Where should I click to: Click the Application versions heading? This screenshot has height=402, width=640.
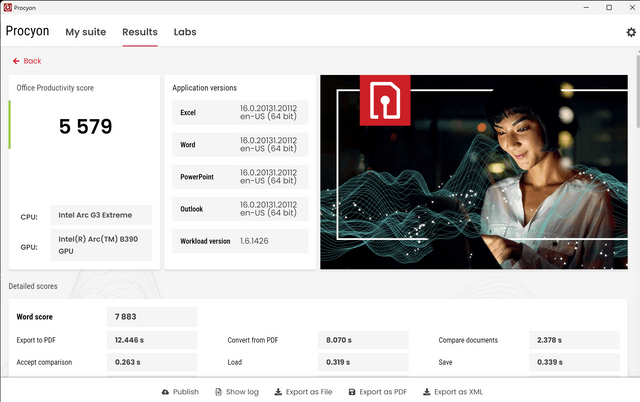(204, 88)
